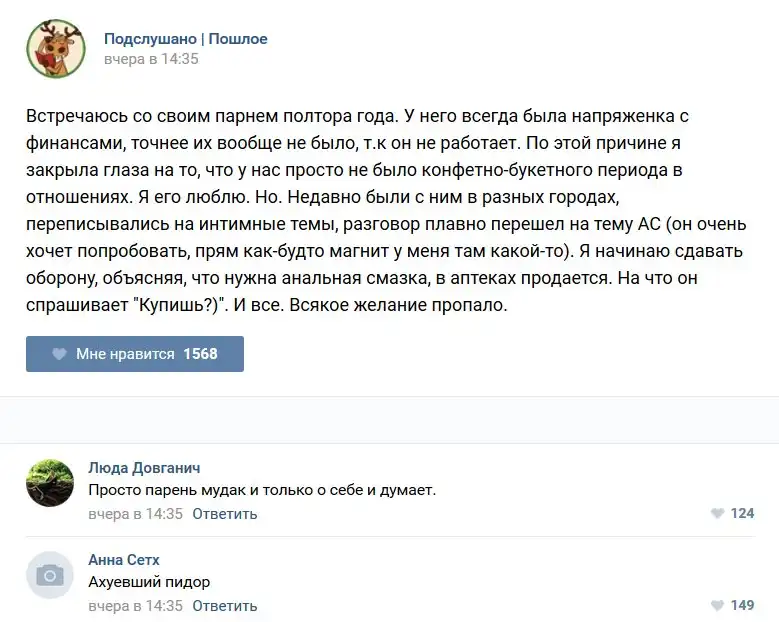The width and height of the screenshot is (779, 622).
Task: Reply to Анна Сетх's comment via "Ответить"
Action: pos(224,606)
